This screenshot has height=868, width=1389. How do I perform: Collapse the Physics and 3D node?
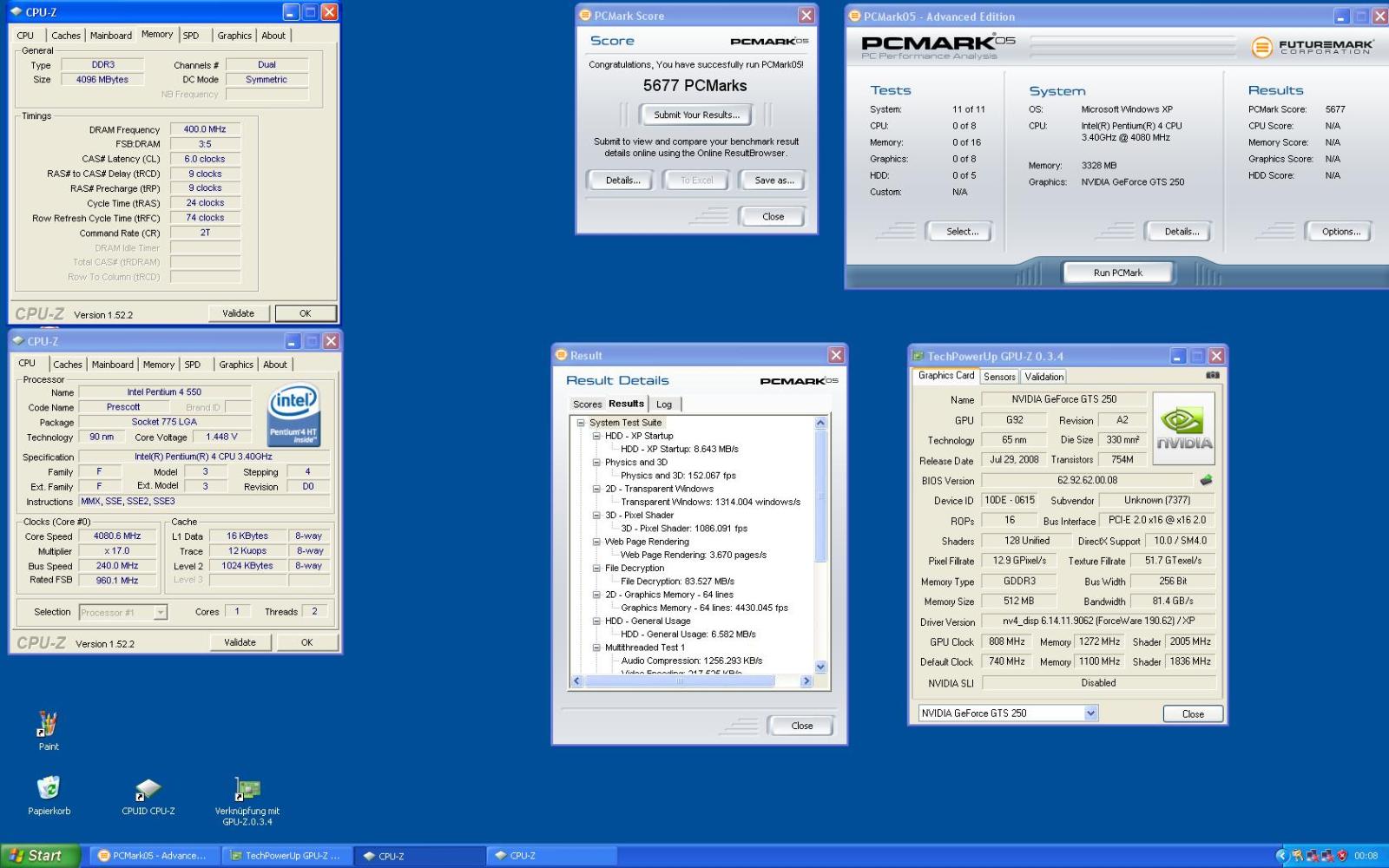tap(596, 463)
